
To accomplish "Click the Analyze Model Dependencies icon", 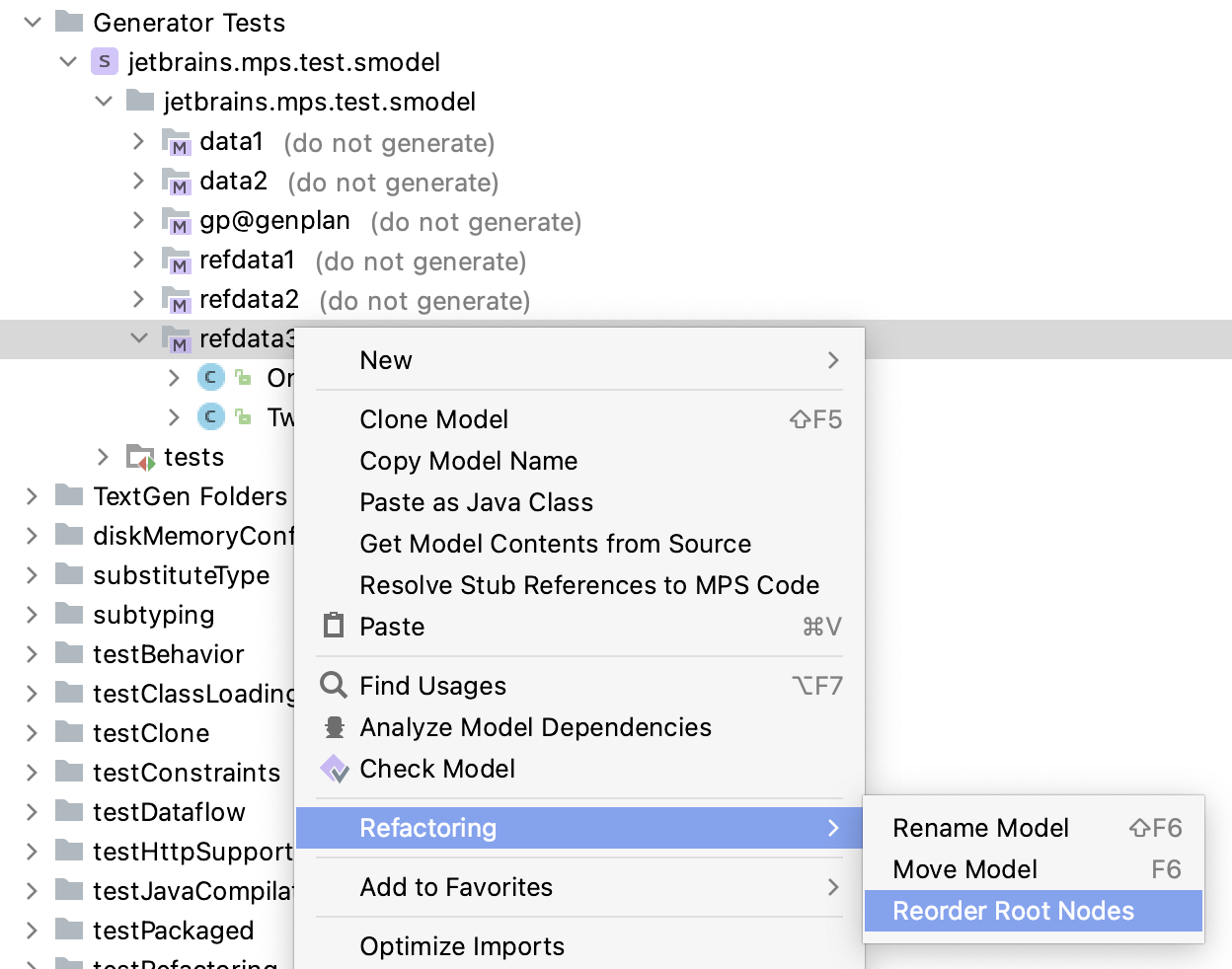I will [x=334, y=727].
